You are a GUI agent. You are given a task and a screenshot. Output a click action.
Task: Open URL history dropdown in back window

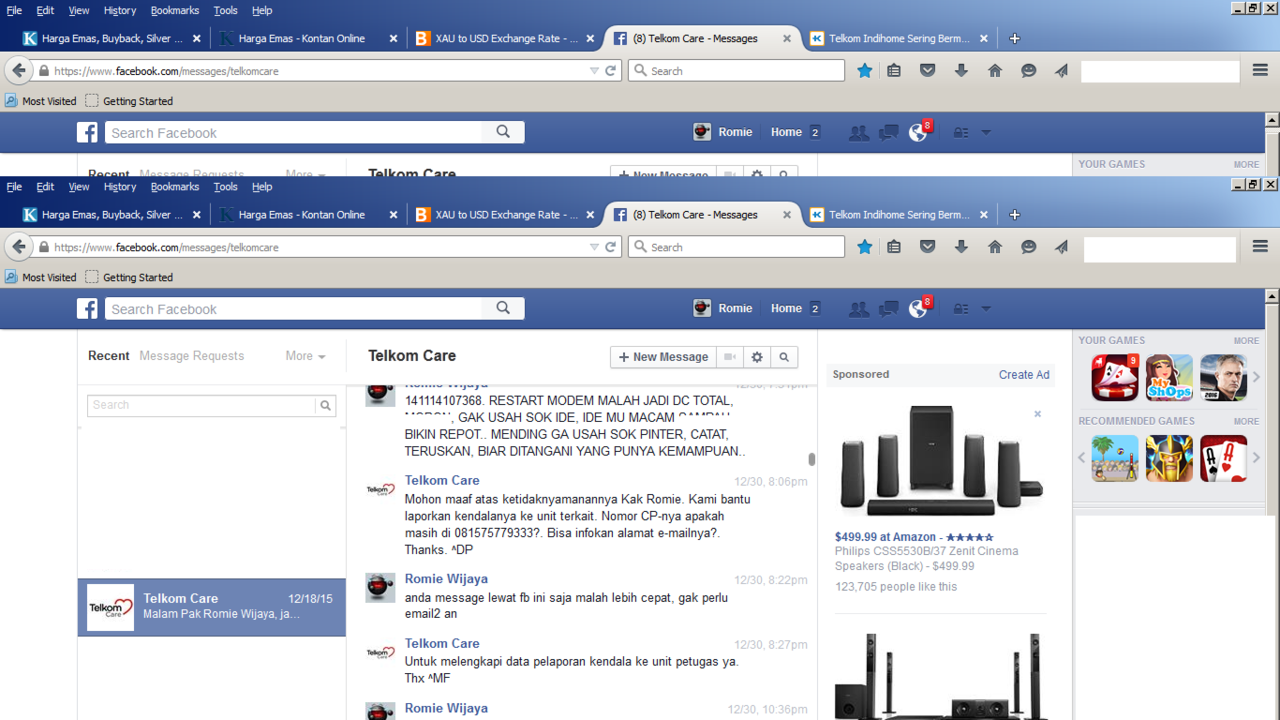pos(594,71)
